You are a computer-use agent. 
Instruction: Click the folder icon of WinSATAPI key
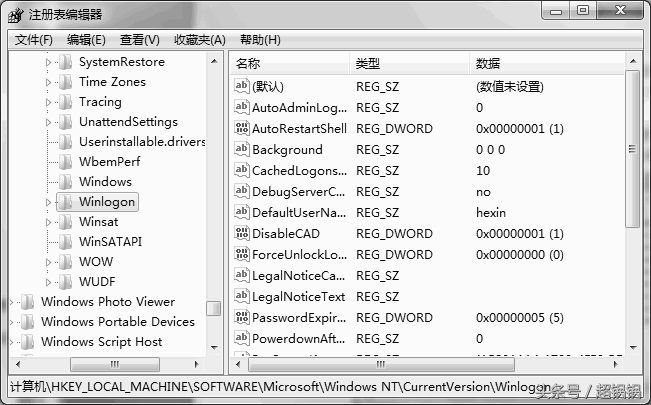pos(65,242)
